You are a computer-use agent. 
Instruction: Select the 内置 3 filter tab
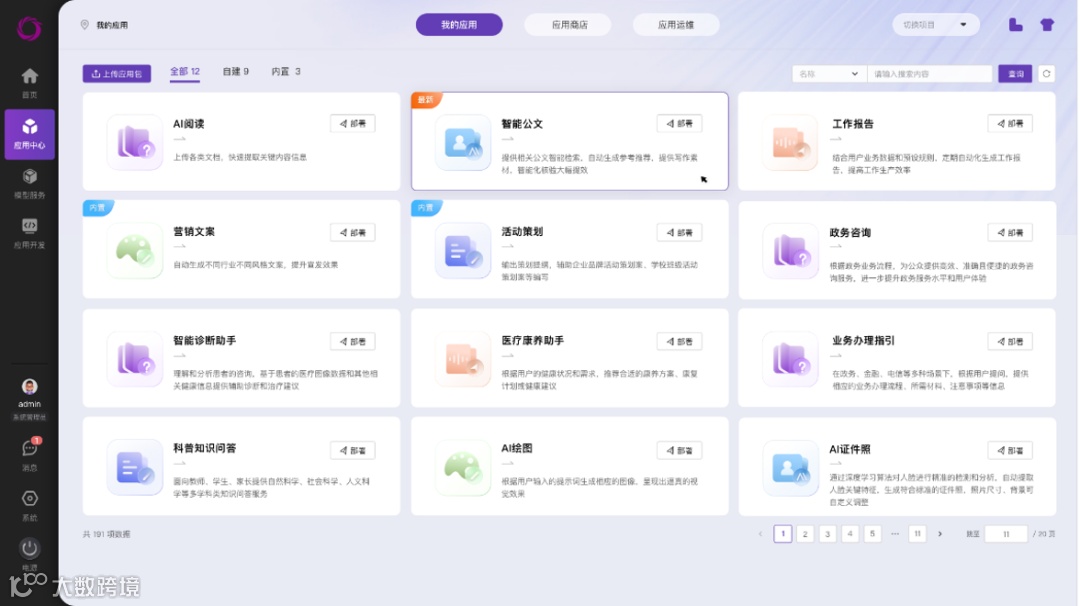pyautogui.click(x=286, y=72)
